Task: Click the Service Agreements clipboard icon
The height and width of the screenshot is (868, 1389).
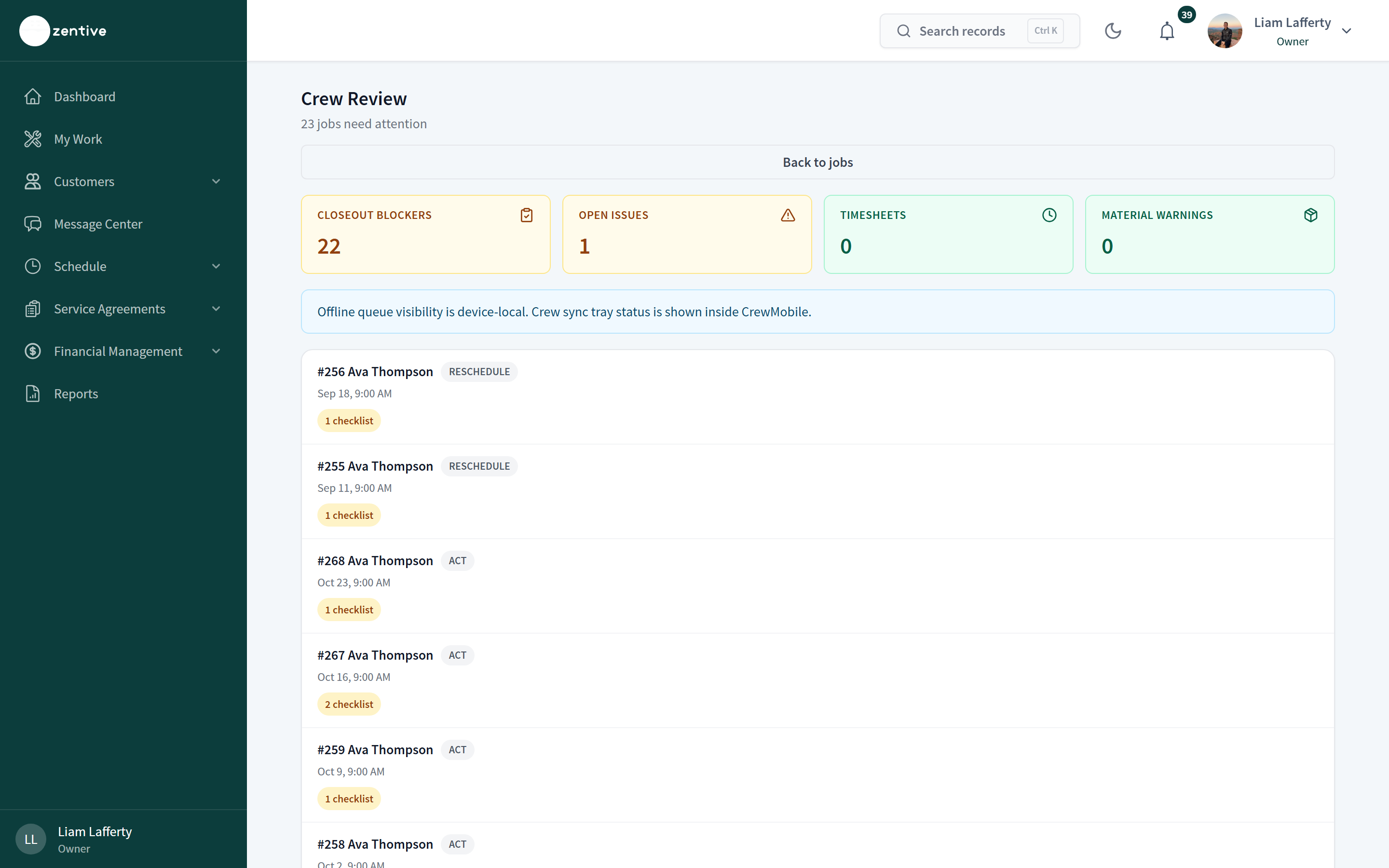Action: [x=33, y=309]
